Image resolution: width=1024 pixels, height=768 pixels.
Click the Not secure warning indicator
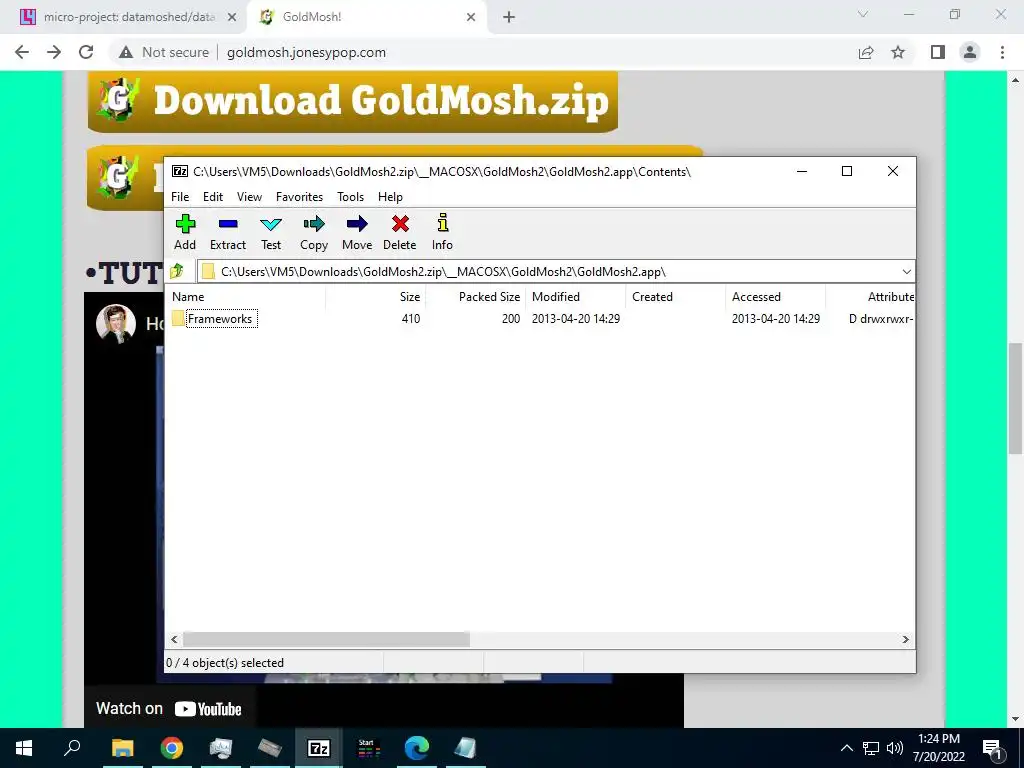coord(164,52)
